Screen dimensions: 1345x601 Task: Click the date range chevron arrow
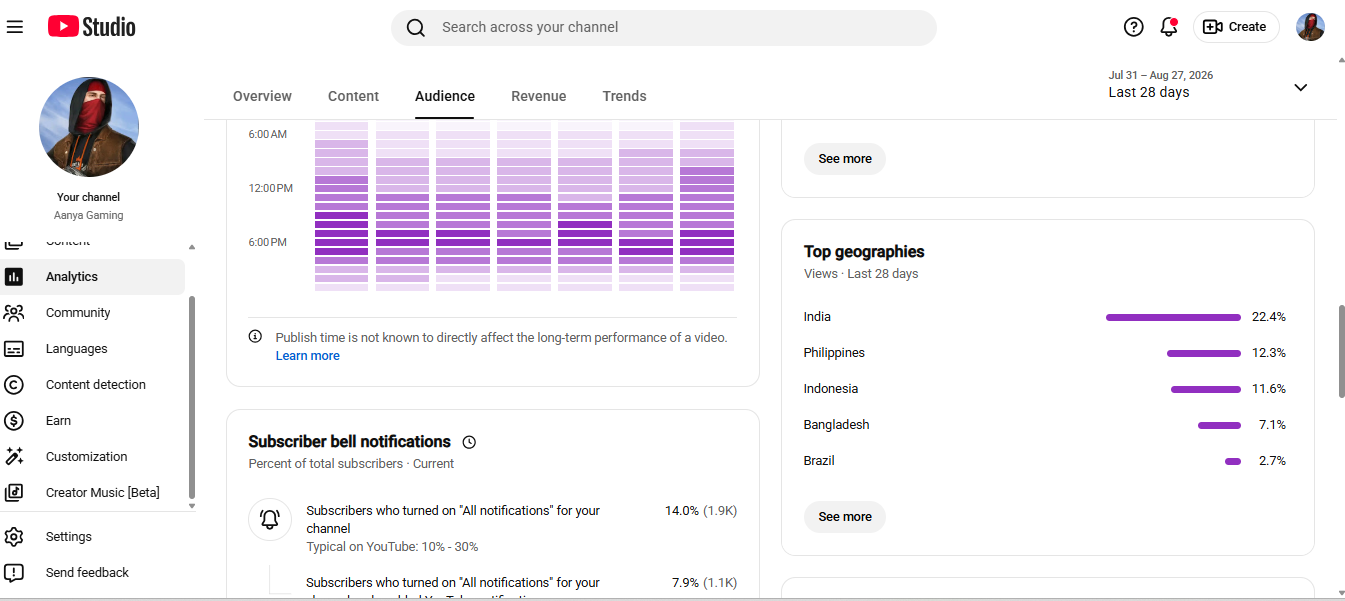[1301, 88]
